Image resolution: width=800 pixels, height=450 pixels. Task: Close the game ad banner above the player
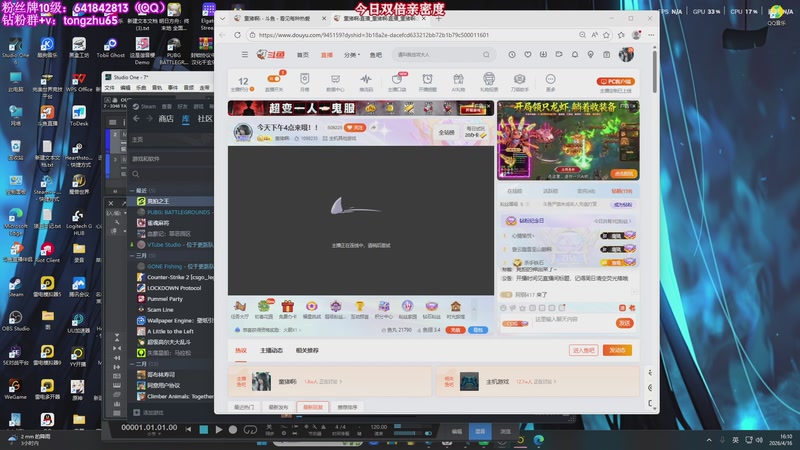(488, 106)
